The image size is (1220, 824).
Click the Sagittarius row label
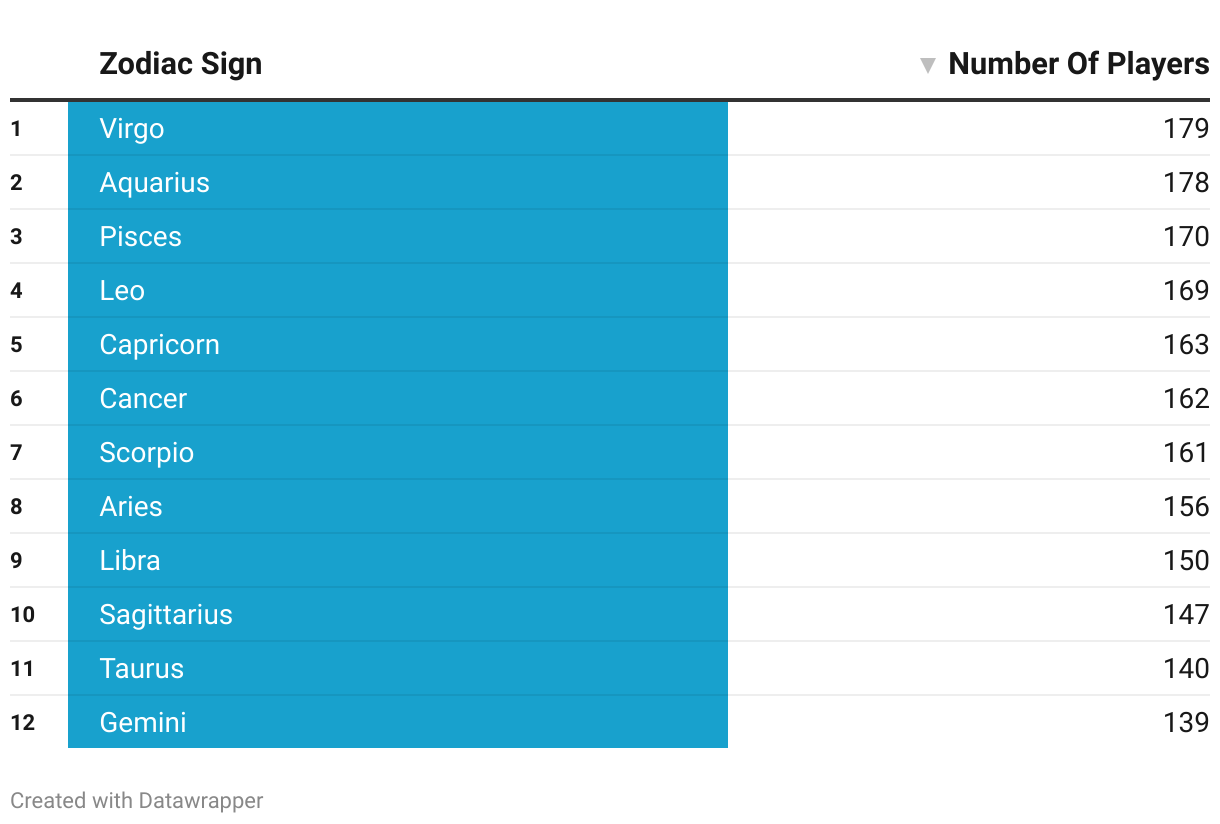(166, 615)
